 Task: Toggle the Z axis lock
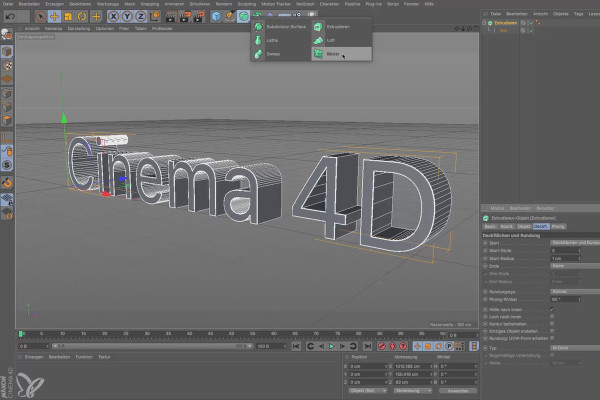[x=141, y=16]
